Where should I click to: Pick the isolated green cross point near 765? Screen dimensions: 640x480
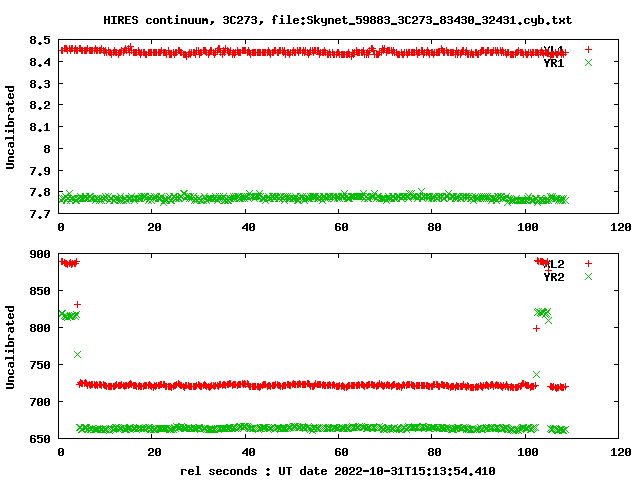[x=77, y=354]
